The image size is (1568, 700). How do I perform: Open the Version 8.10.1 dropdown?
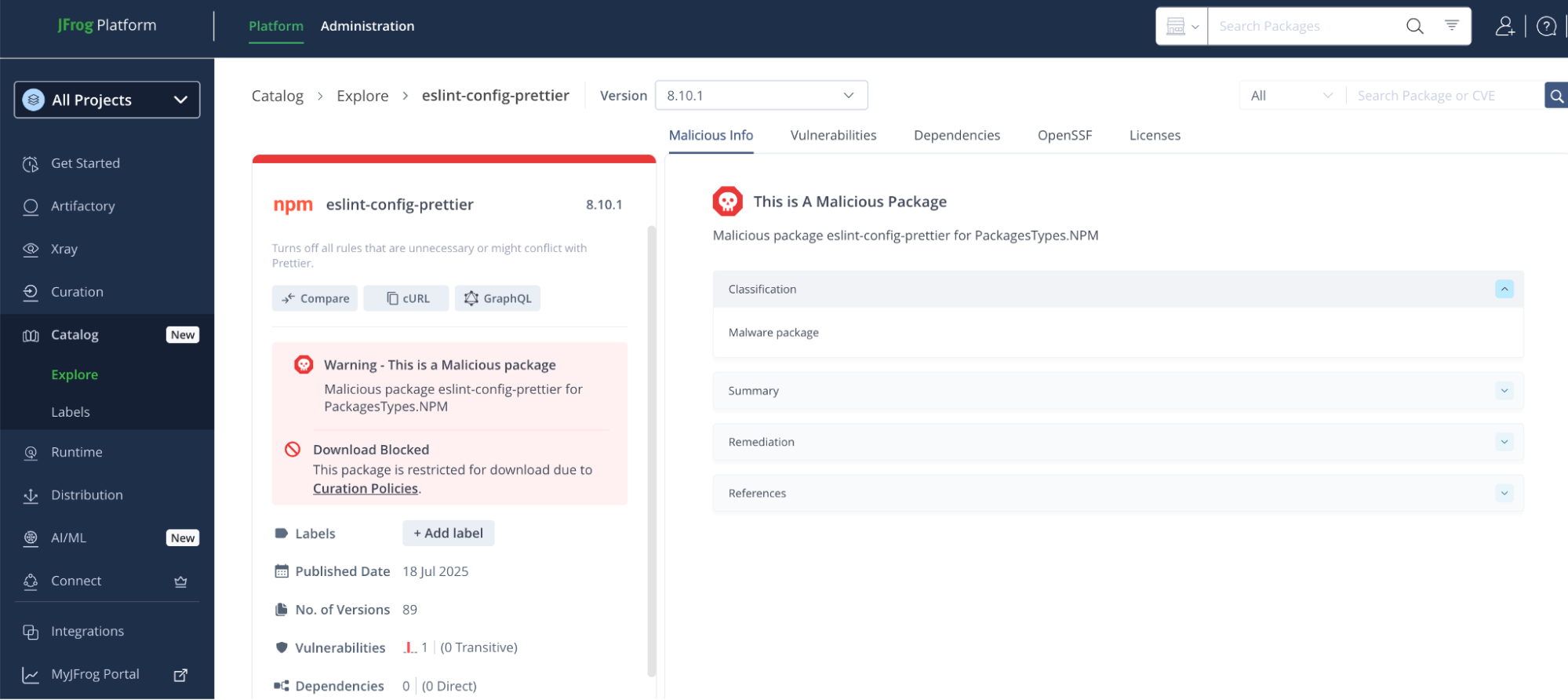click(760, 96)
